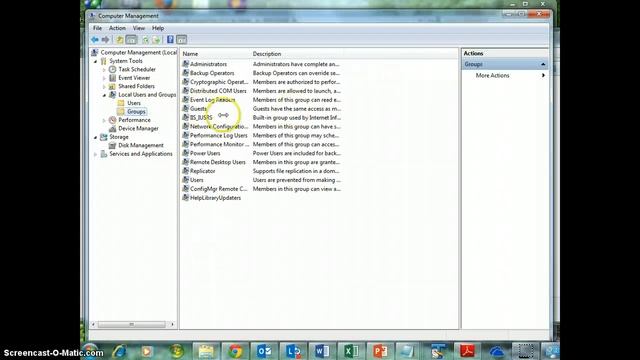Image resolution: width=640 pixels, height=360 pixels.
Task: Click the tree pane scroll left arrow
Action: [93, 324]
